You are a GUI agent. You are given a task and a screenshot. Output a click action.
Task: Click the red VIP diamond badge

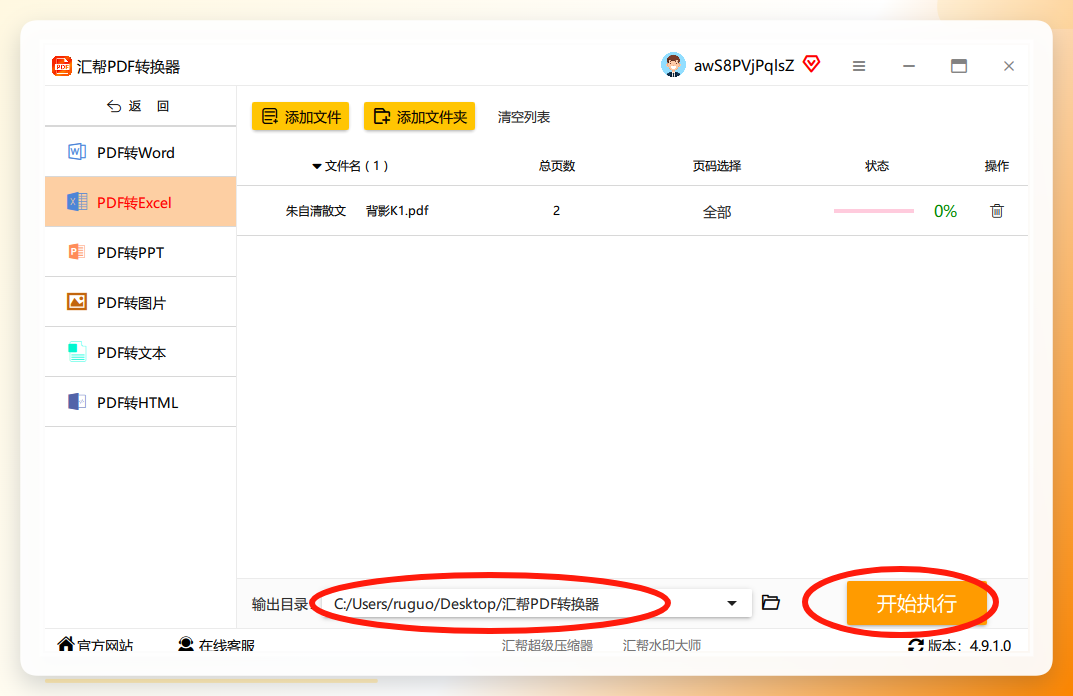point(812,64)
